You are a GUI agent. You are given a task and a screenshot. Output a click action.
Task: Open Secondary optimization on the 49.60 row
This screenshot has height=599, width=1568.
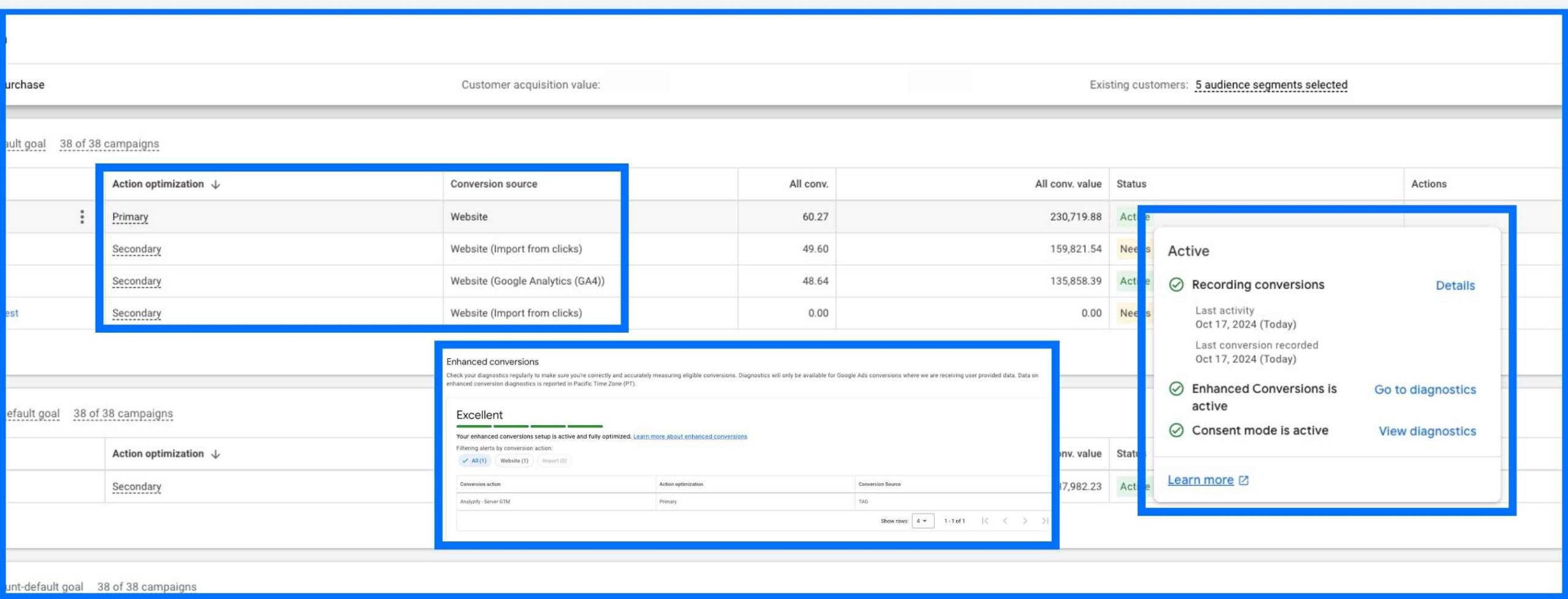[137, 249]
